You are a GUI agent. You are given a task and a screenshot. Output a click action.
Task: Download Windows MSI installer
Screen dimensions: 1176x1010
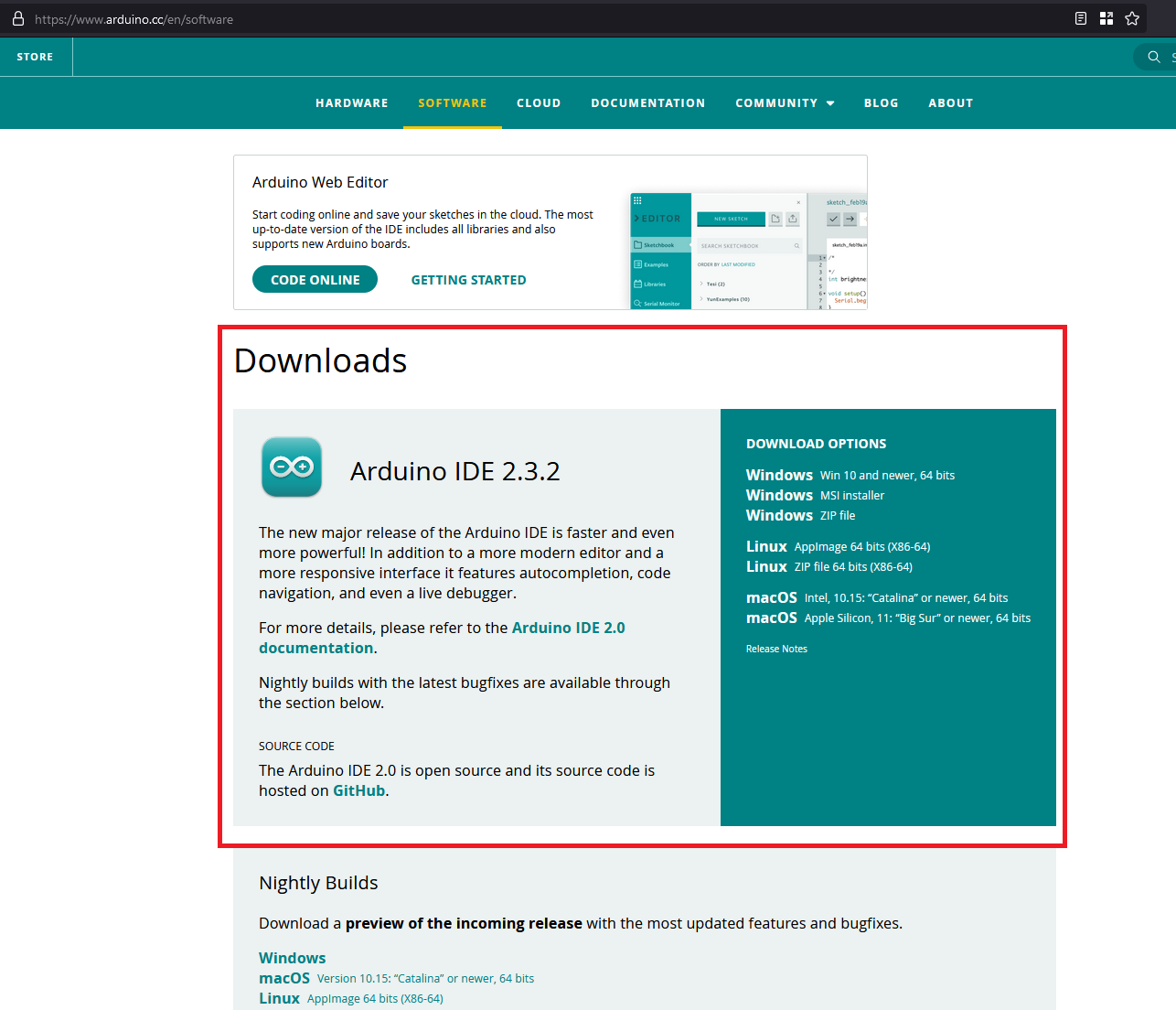click(x=815, y=495)
